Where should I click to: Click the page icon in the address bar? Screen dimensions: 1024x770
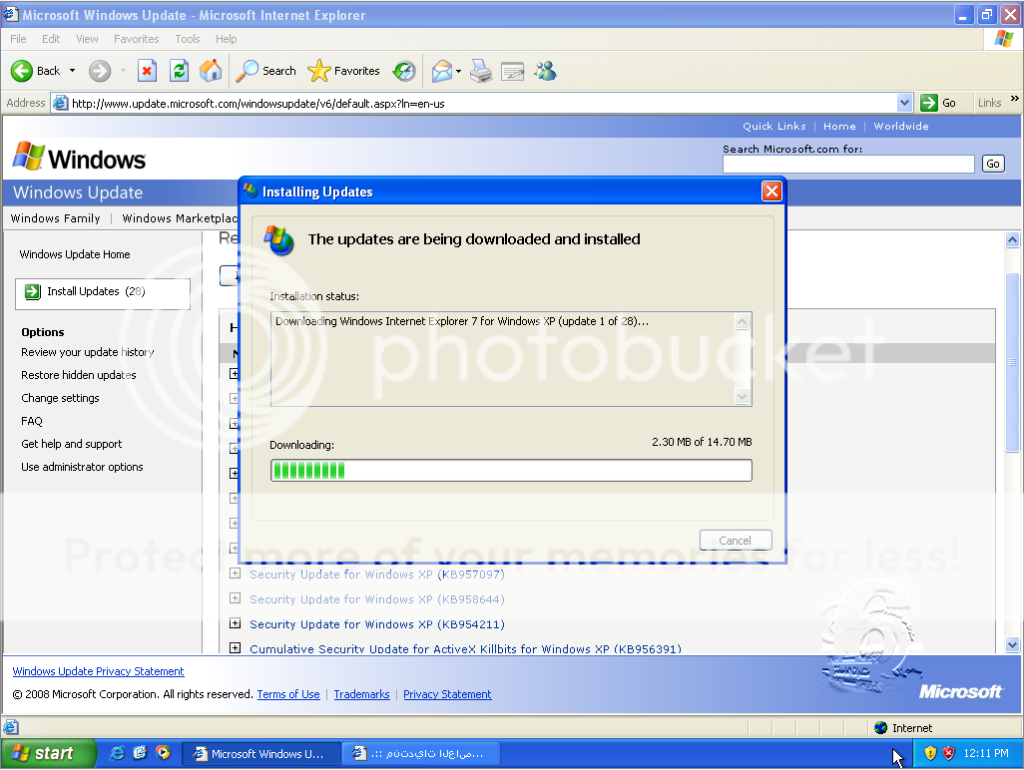(x=61, y=103)
